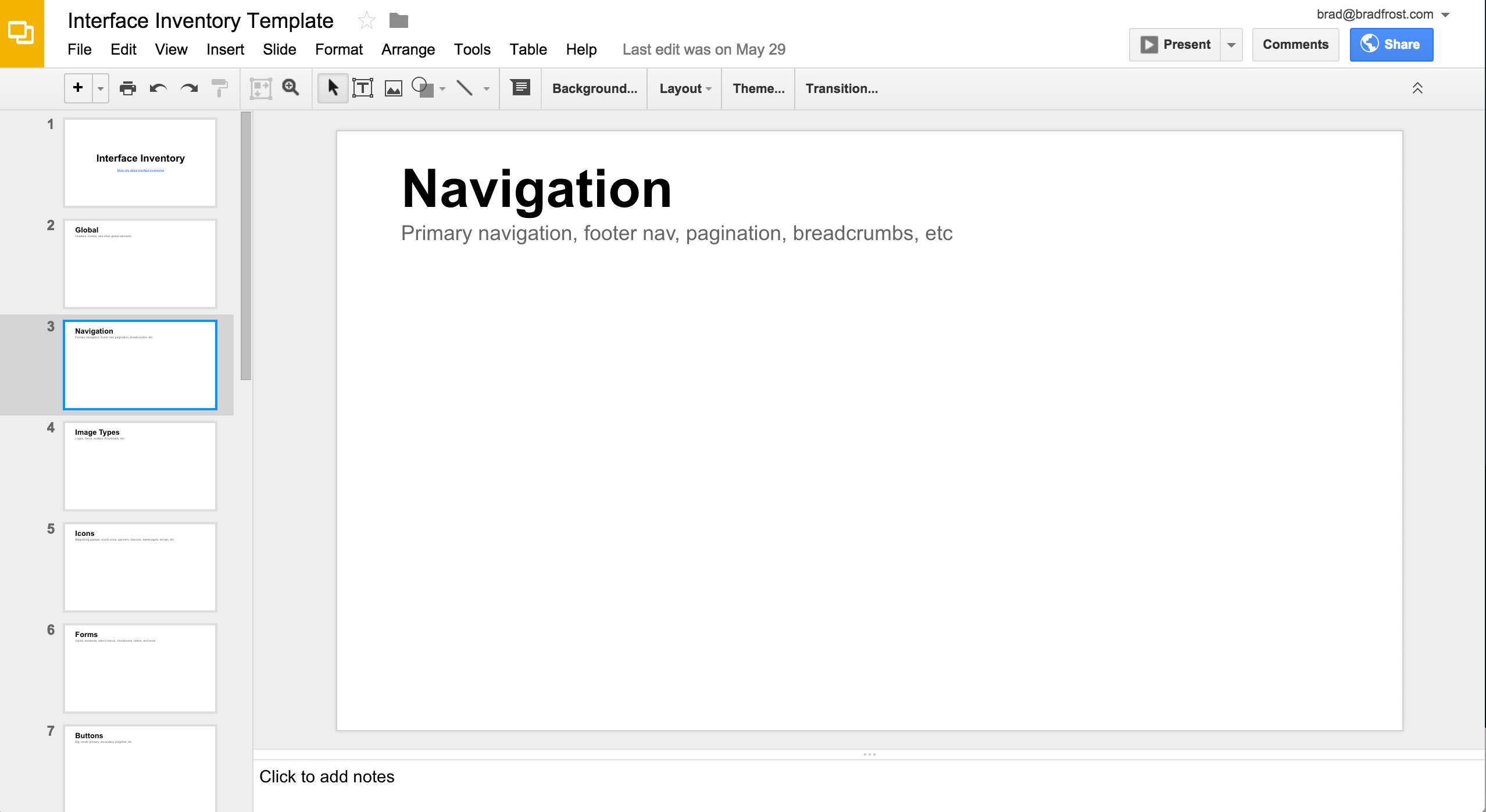Click the redo arrow icon
The width and height of the screenshot is (1486, 812).
[x=189, y=88]
